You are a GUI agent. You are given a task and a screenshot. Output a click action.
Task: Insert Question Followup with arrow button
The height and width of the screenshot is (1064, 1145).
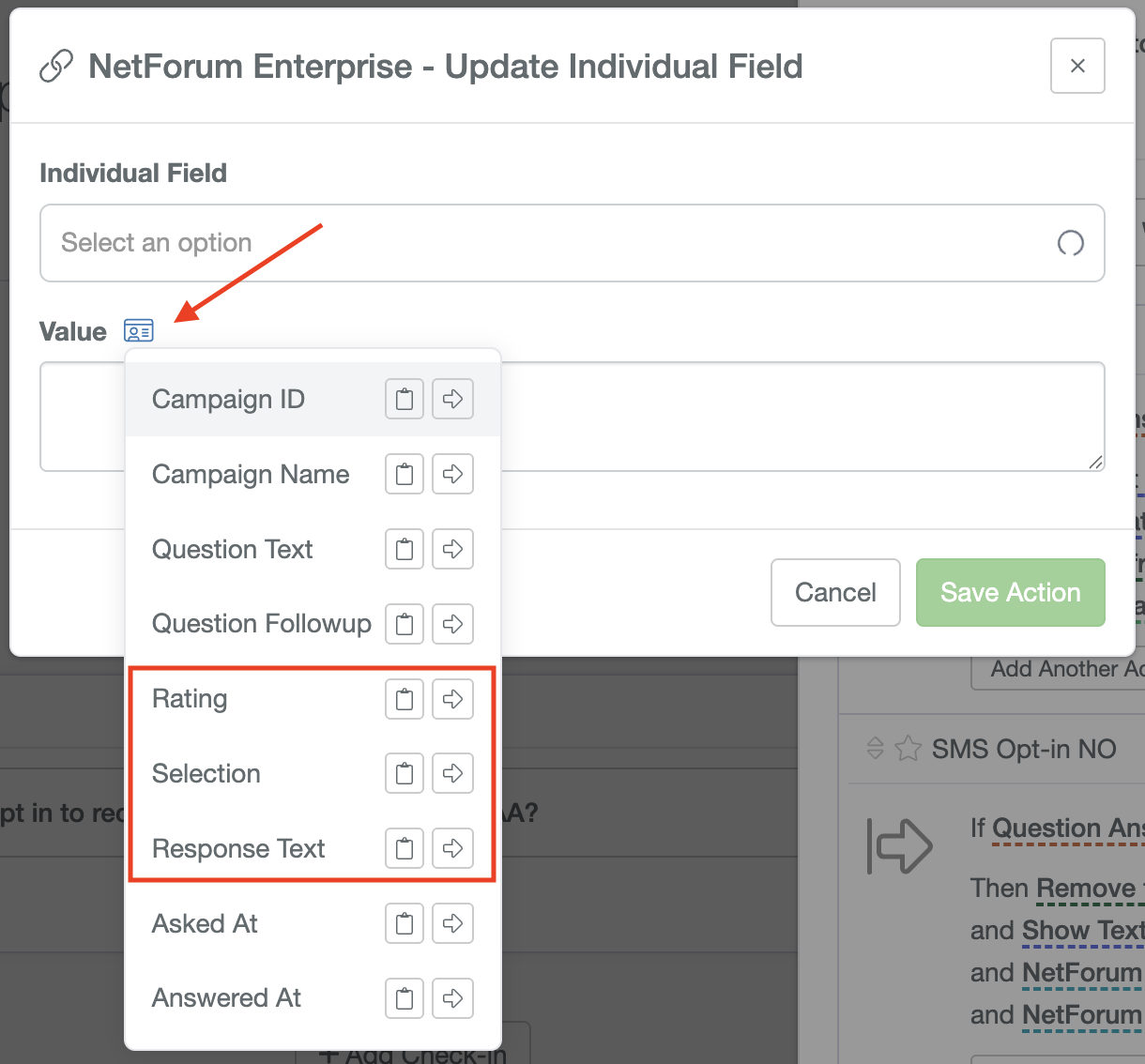click(x=452, y=624)
